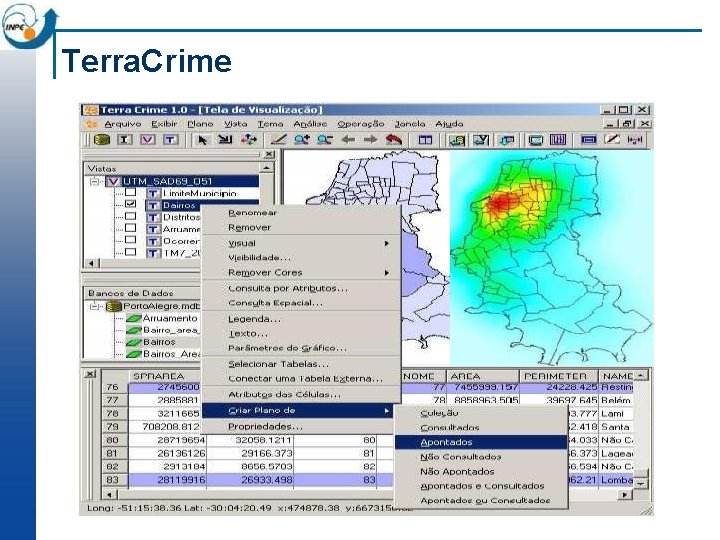Click the table's vertical scrollbar down arrow
720x540 pixels.
click(x=641, y=484)
